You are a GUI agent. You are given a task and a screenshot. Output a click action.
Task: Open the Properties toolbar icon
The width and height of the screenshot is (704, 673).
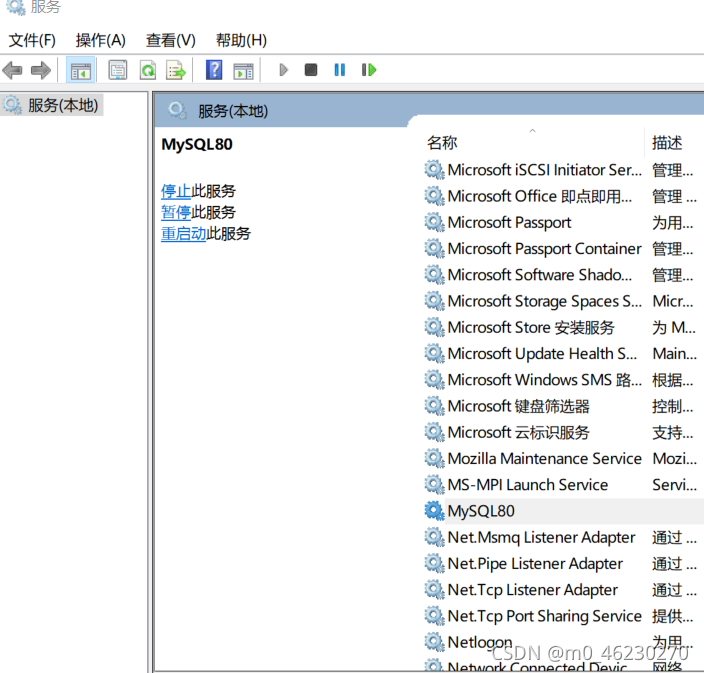pos(118,70)
